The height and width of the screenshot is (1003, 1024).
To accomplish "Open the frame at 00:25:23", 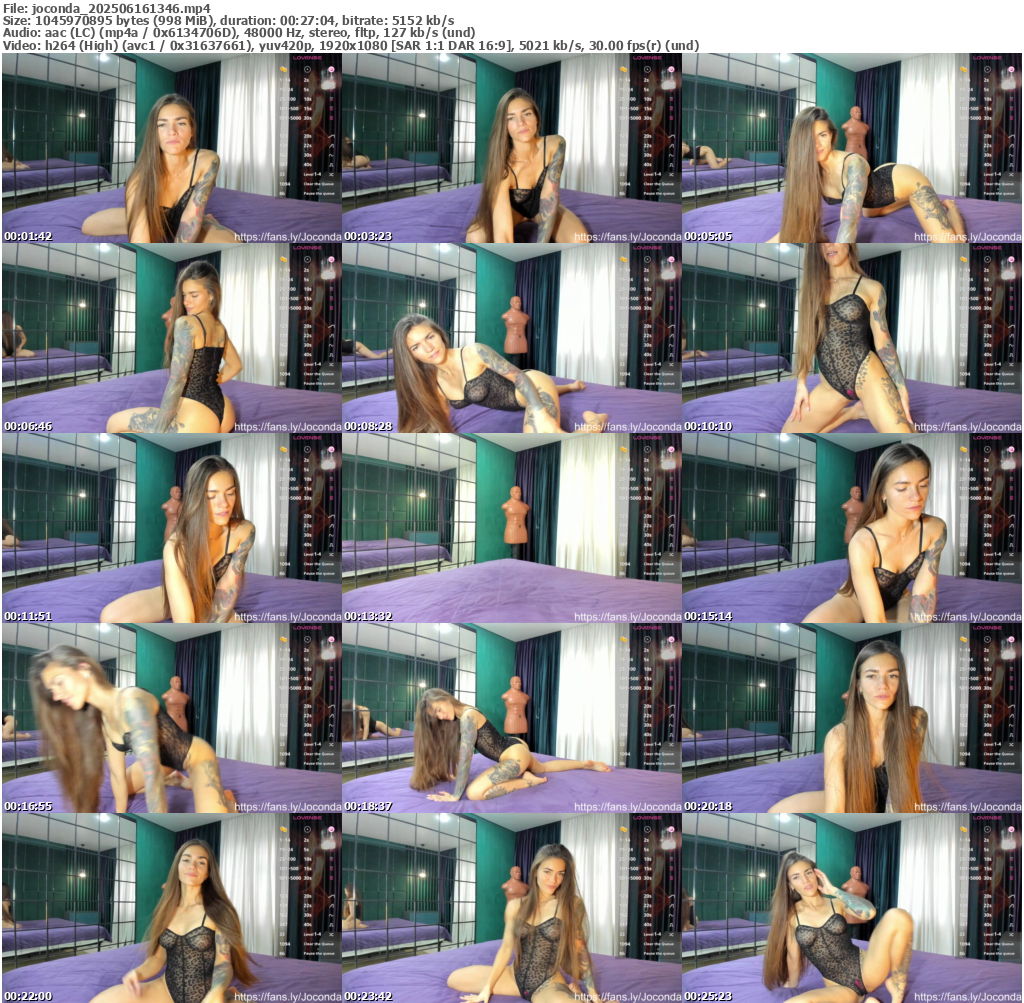I will 852,908.
